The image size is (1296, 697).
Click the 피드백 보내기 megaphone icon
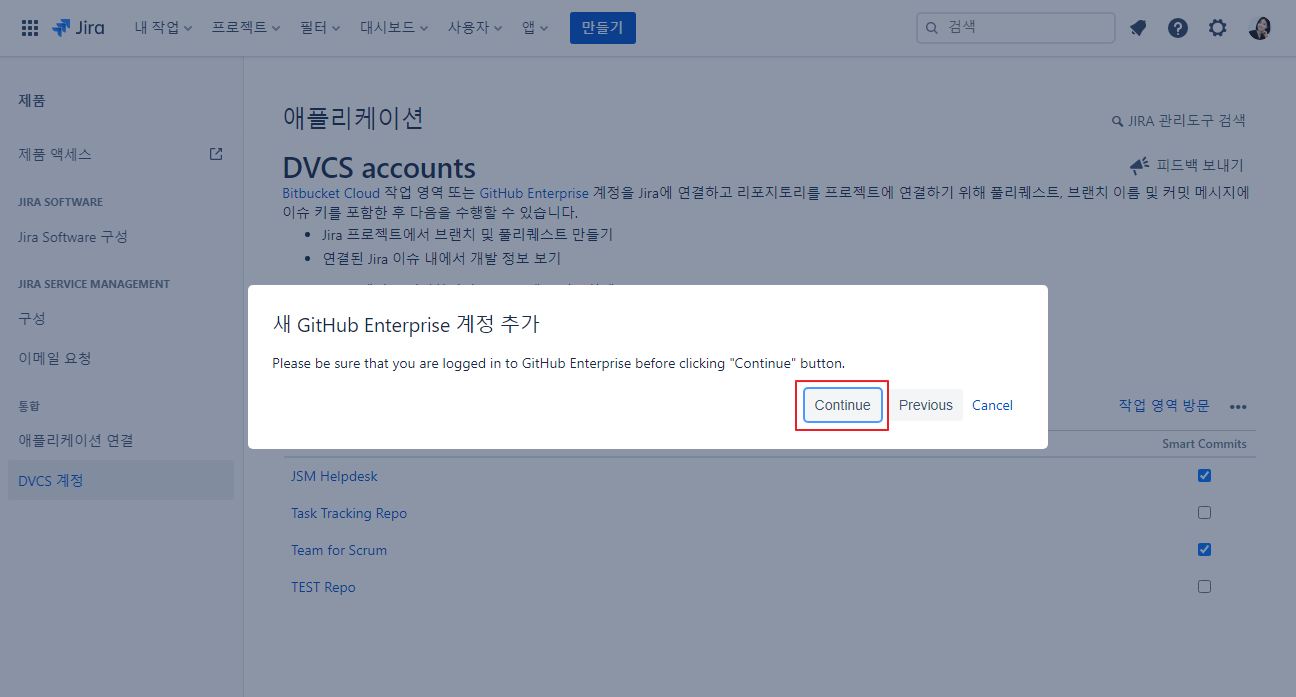[1139, 166]
